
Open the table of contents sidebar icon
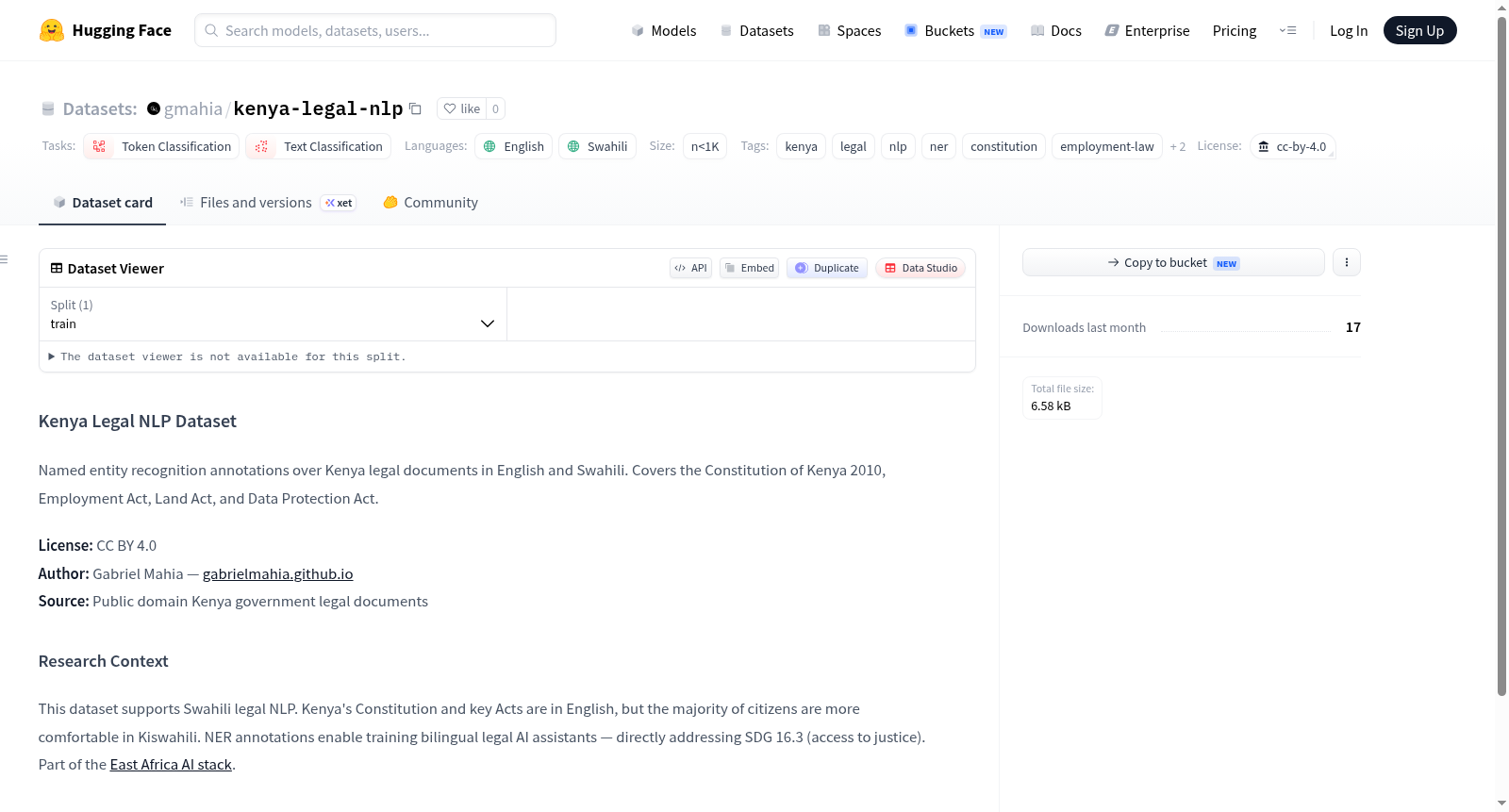(5, 259)
